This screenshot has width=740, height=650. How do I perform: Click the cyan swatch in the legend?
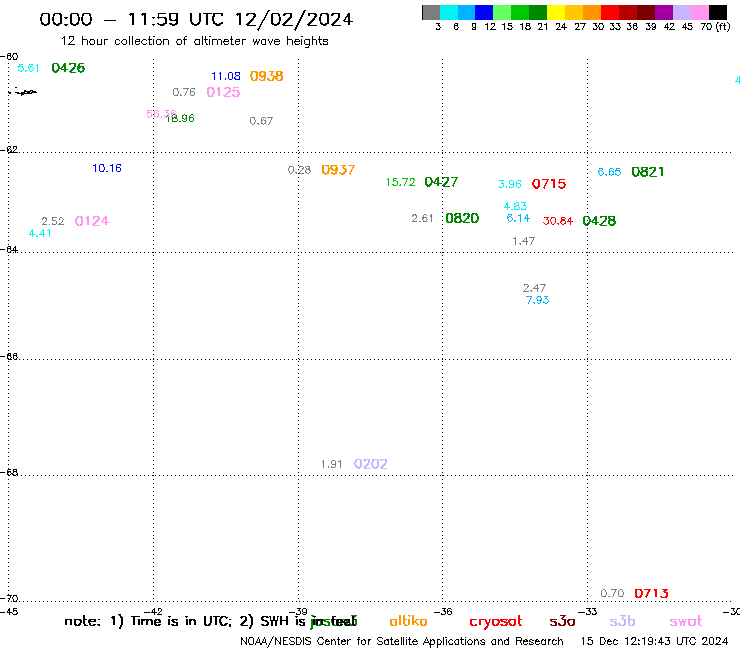coord(448,12)
